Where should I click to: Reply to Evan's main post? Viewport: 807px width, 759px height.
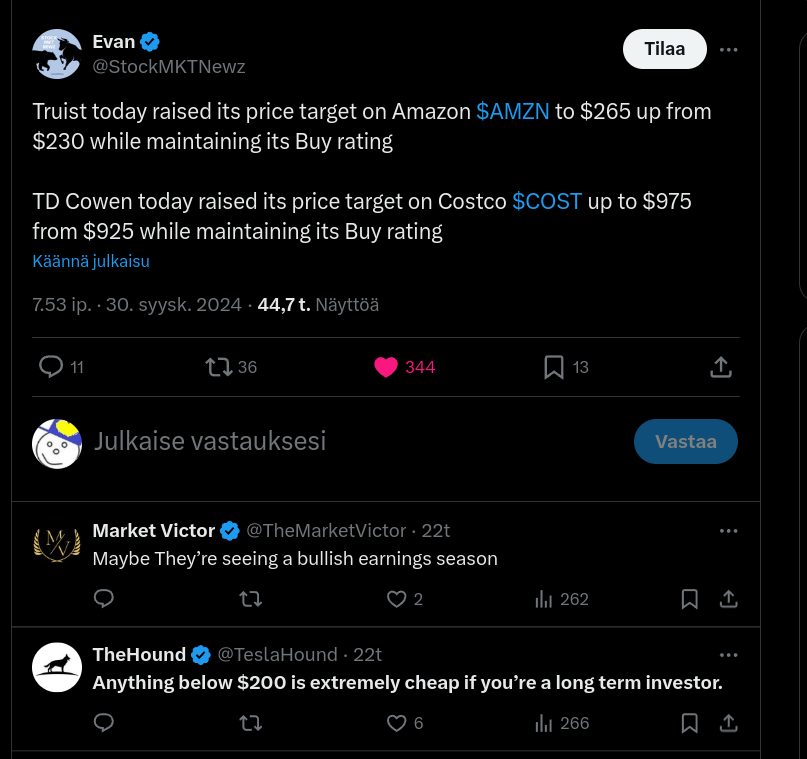click(x=51, y=367)
